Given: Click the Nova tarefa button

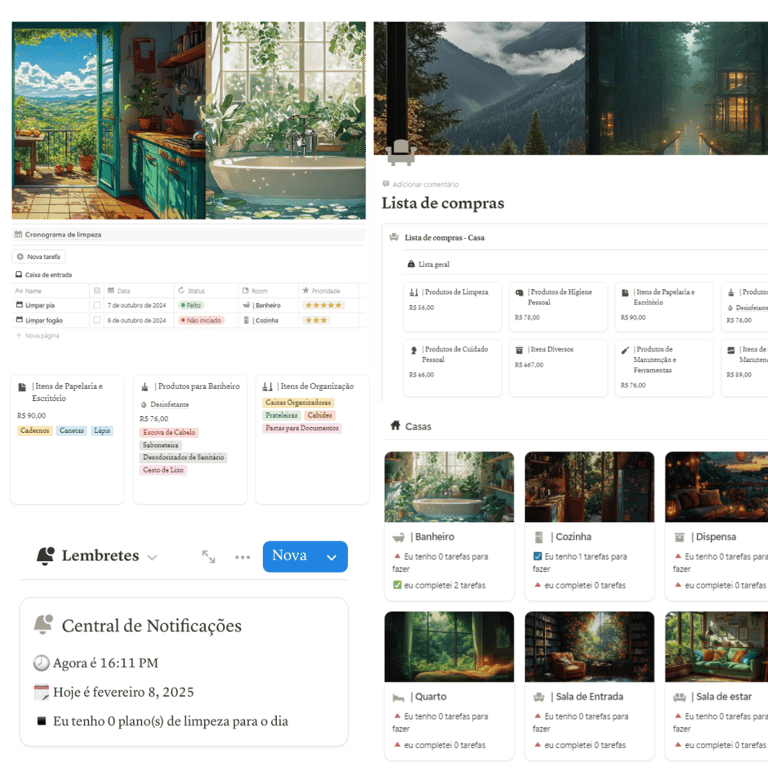Looking at the screenshot, I should coord(39,257).
